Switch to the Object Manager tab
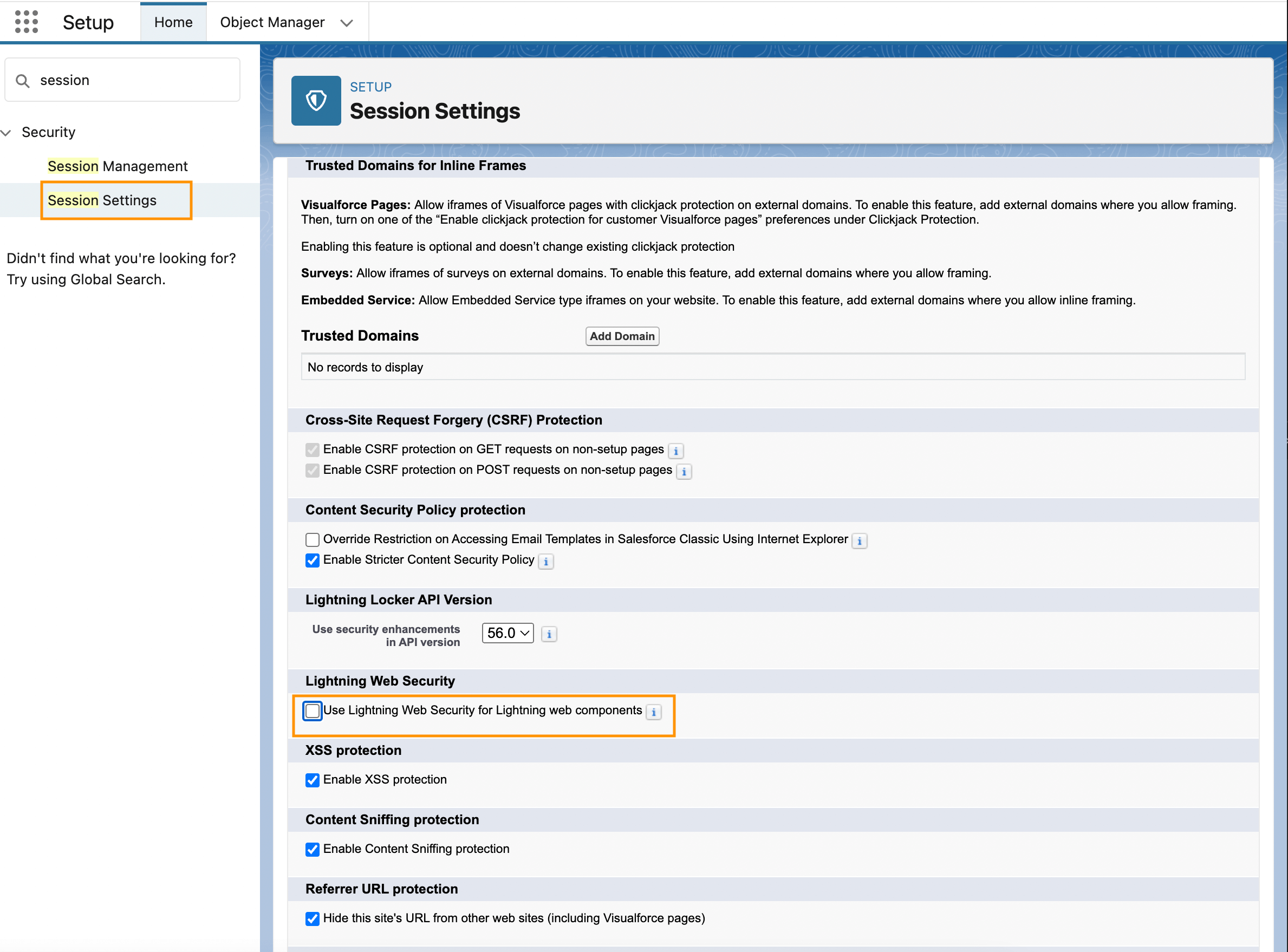 click(x=272, y=23)
